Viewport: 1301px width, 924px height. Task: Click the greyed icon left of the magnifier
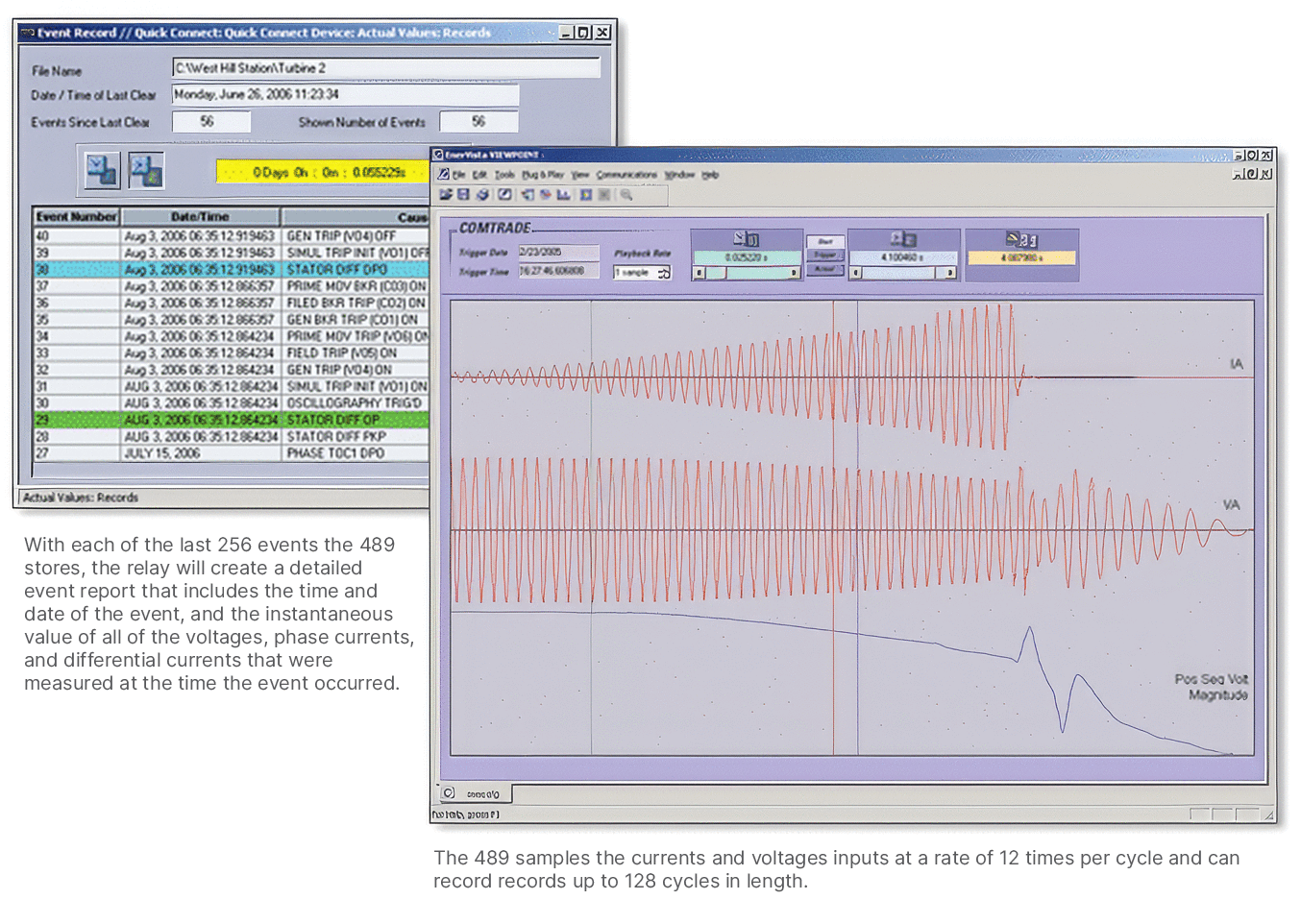pyautogui.click(x=604, y=194)
